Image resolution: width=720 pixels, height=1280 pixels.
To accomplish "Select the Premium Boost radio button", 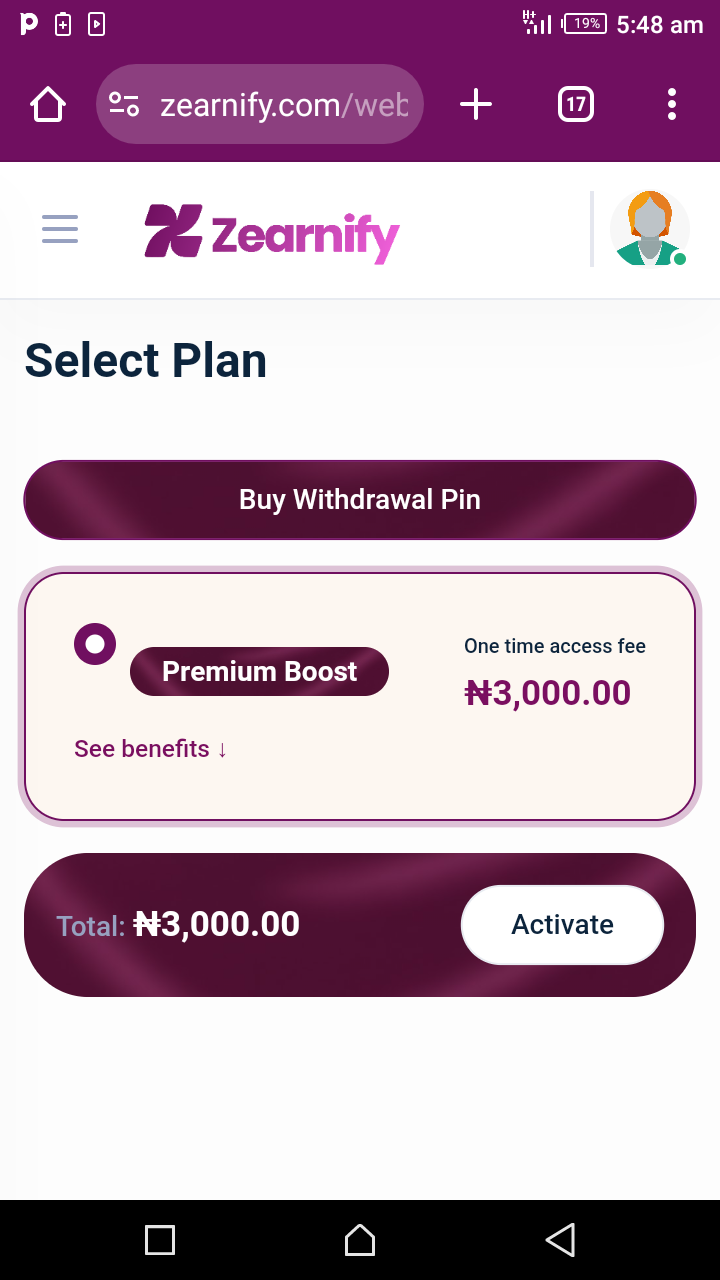I will click(x=95, y=644).
